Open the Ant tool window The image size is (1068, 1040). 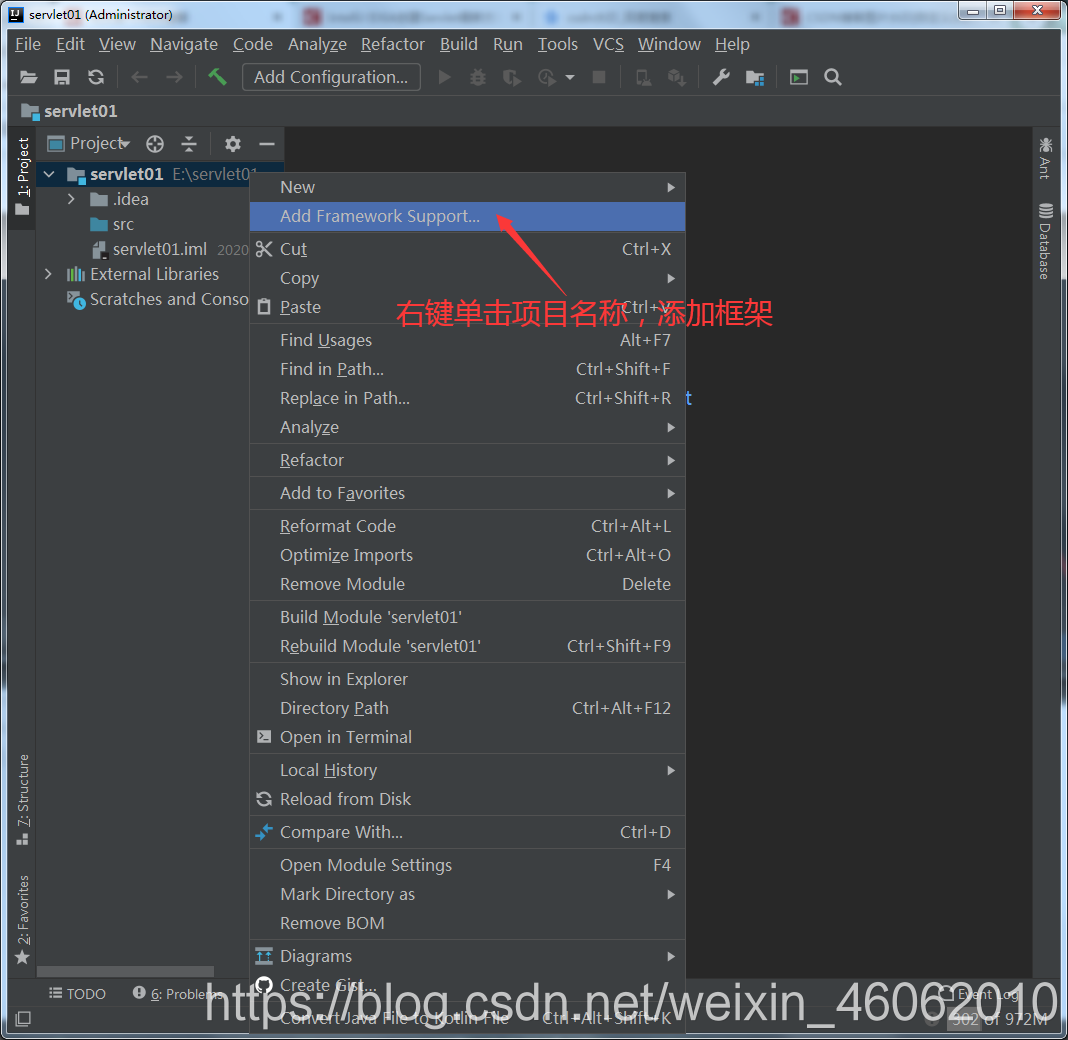1045,158
